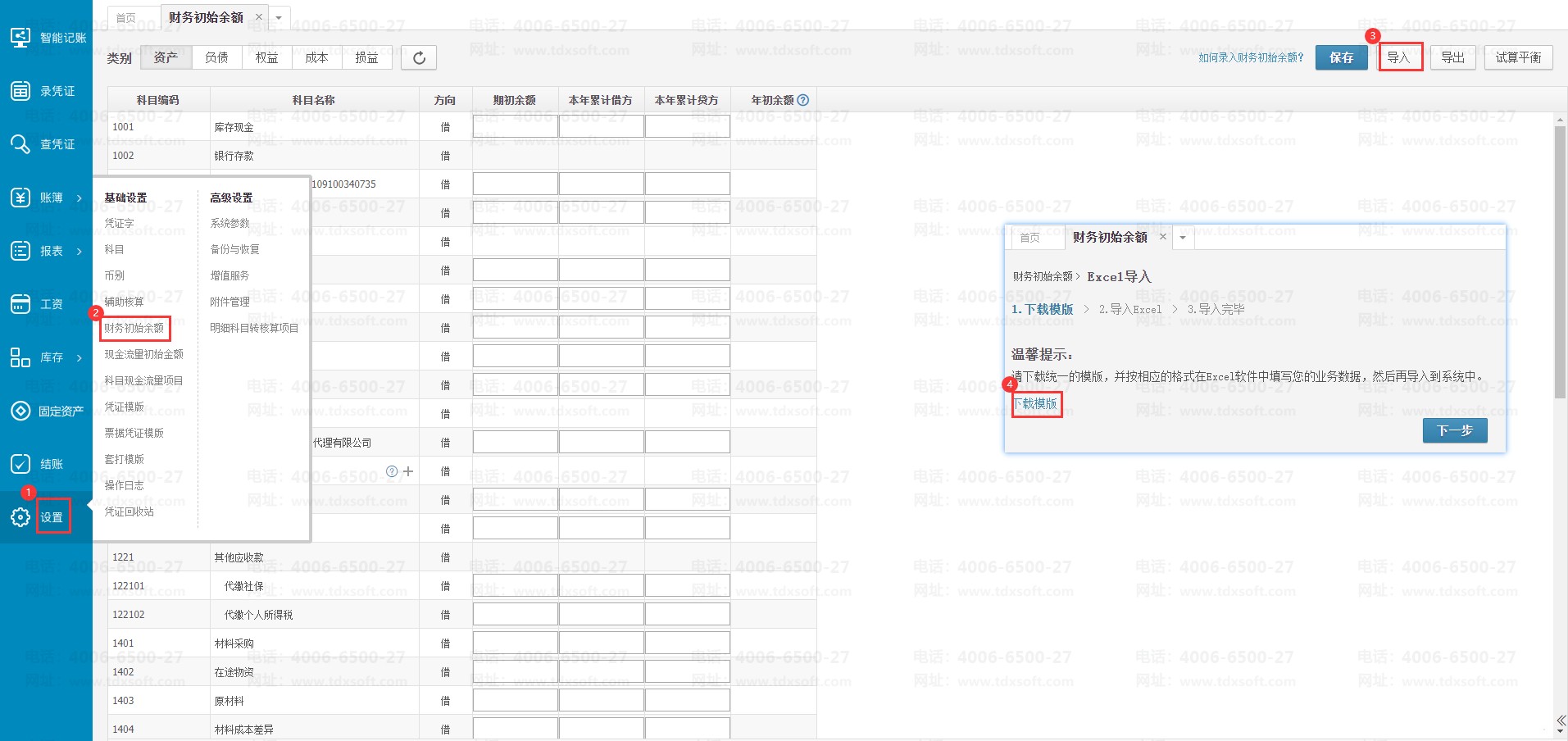The image size is (1568, 741).
Task: Click the smart bookkeeping (智能记账) sidebar icon
Action: tap(20, 38)
